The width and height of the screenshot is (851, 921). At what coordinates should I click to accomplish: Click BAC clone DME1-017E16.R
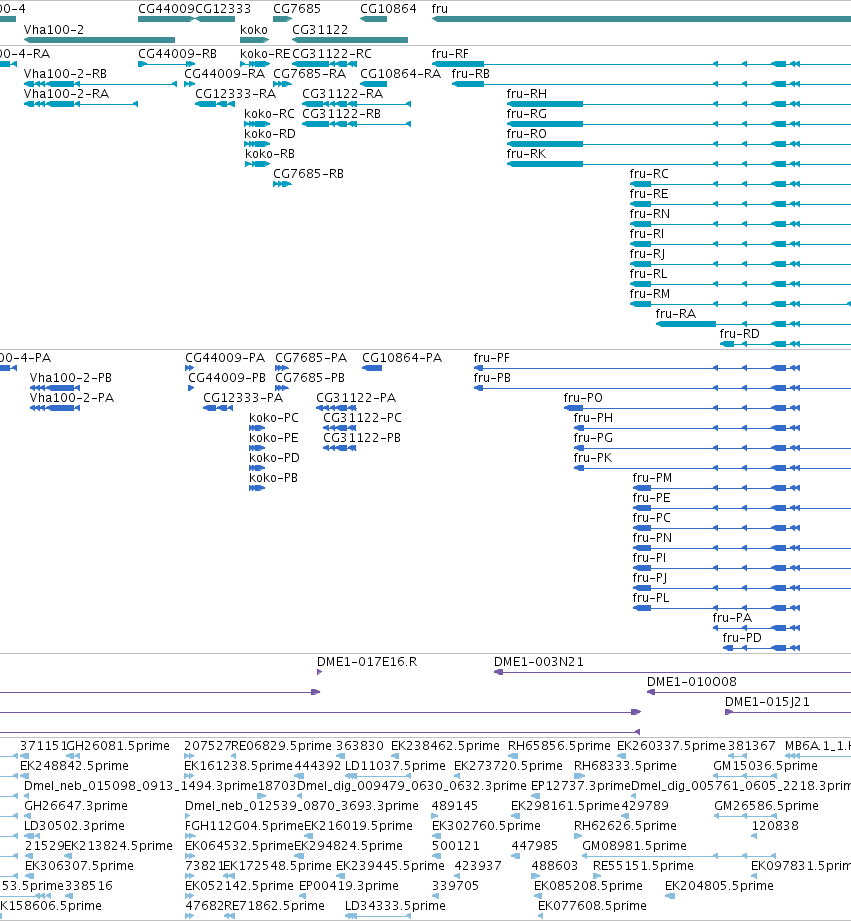pyautogui.click(x=367, y=662)
